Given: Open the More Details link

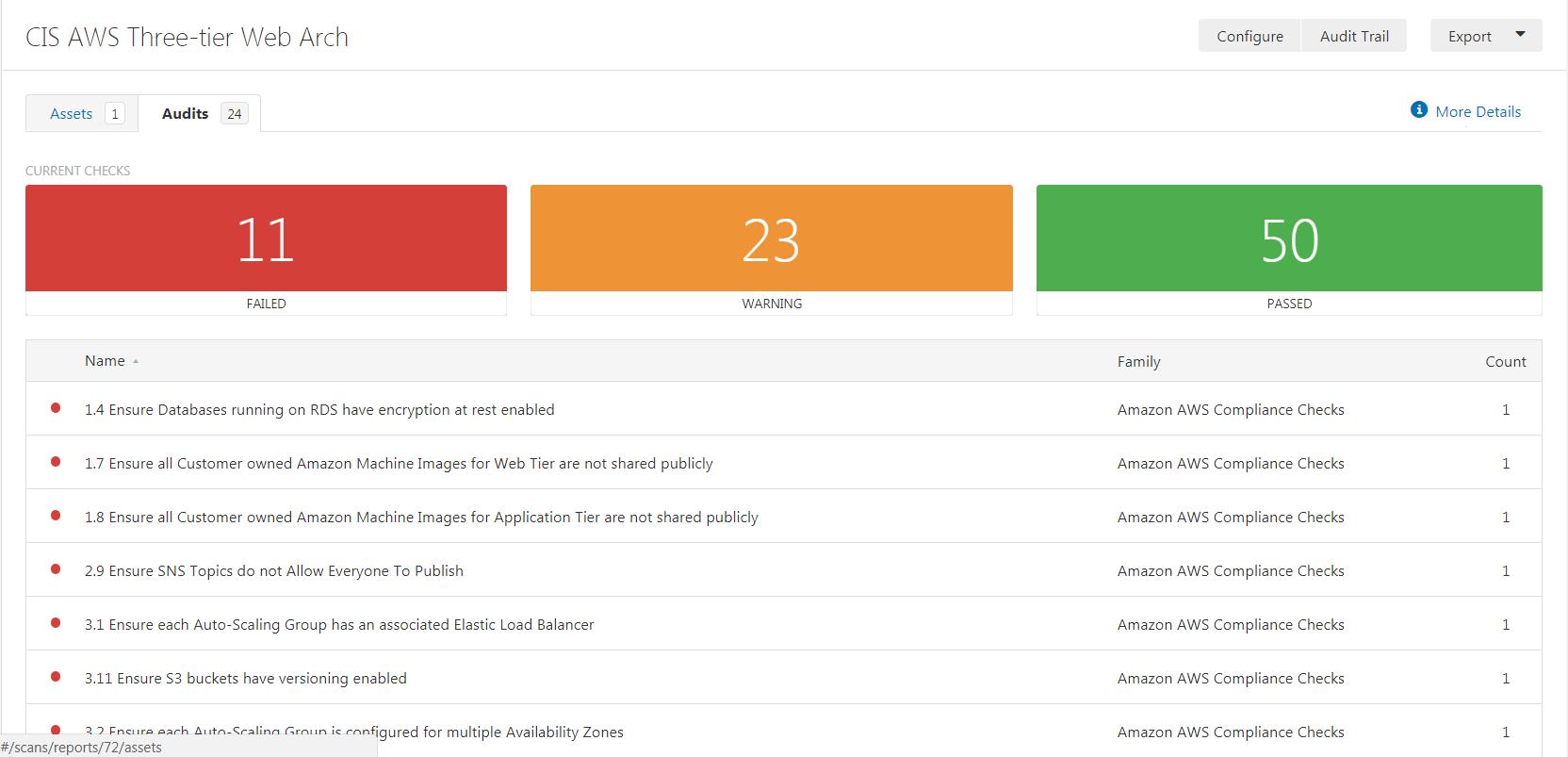Looking at the screenshot, I should coord(1478,111).
